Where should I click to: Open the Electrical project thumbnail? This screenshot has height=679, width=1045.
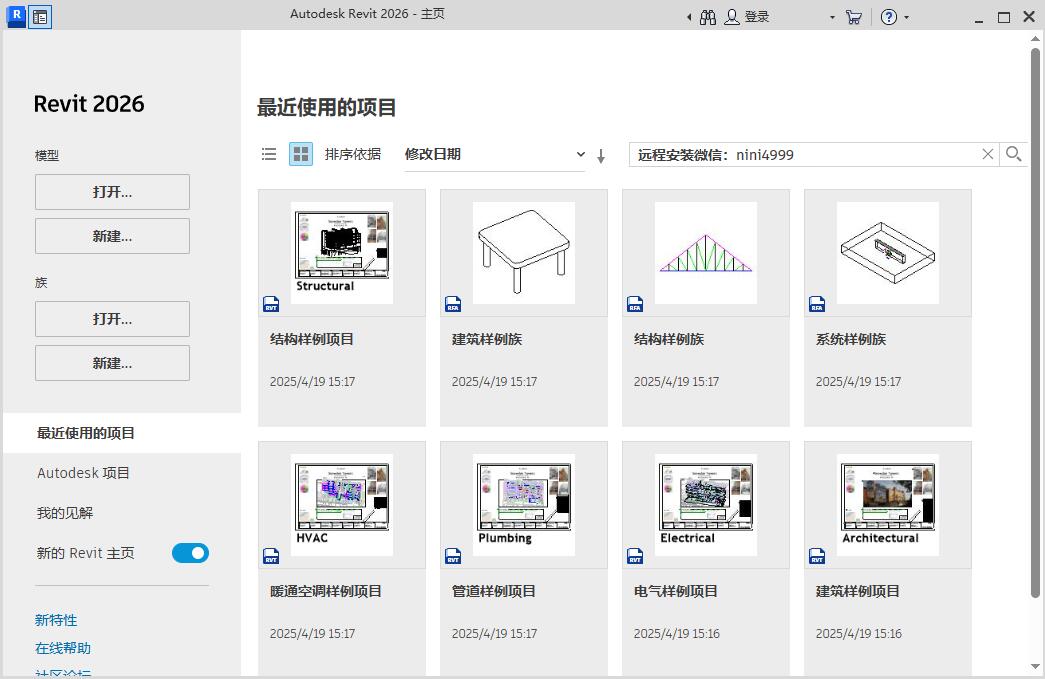706,504
